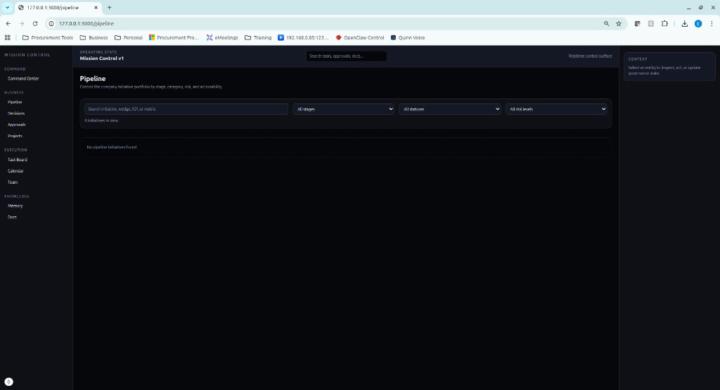Viewport: 720px width, 390px height.
Task: Open the Quinn Voice bookmark
Action: click(408, 38)
